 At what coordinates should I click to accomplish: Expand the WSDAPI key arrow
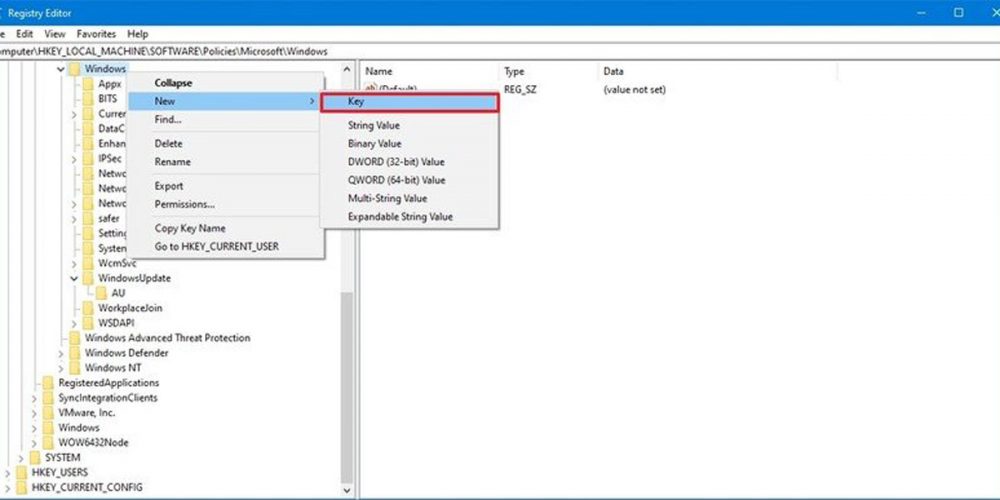[74, 323]
